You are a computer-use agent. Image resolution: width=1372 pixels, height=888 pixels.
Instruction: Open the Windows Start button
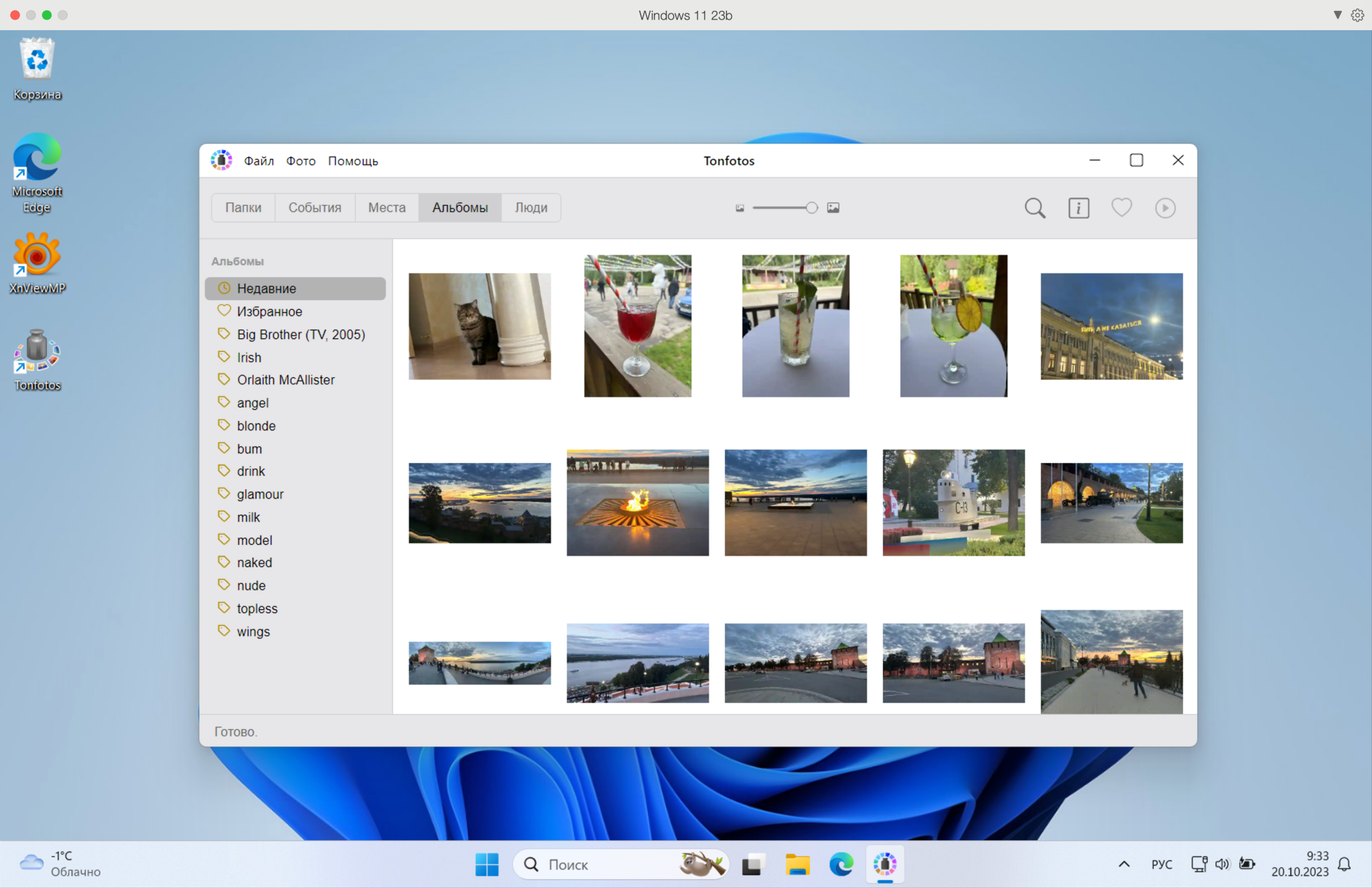point(487,865)
